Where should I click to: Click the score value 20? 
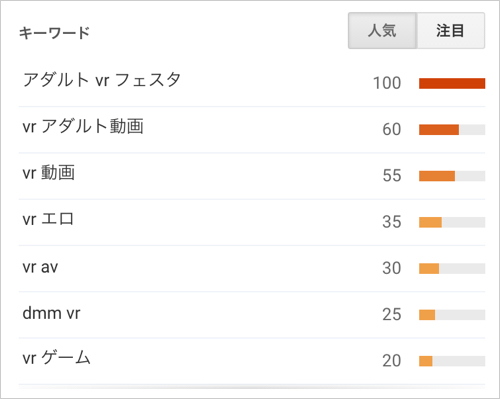(x=392, y=361)
